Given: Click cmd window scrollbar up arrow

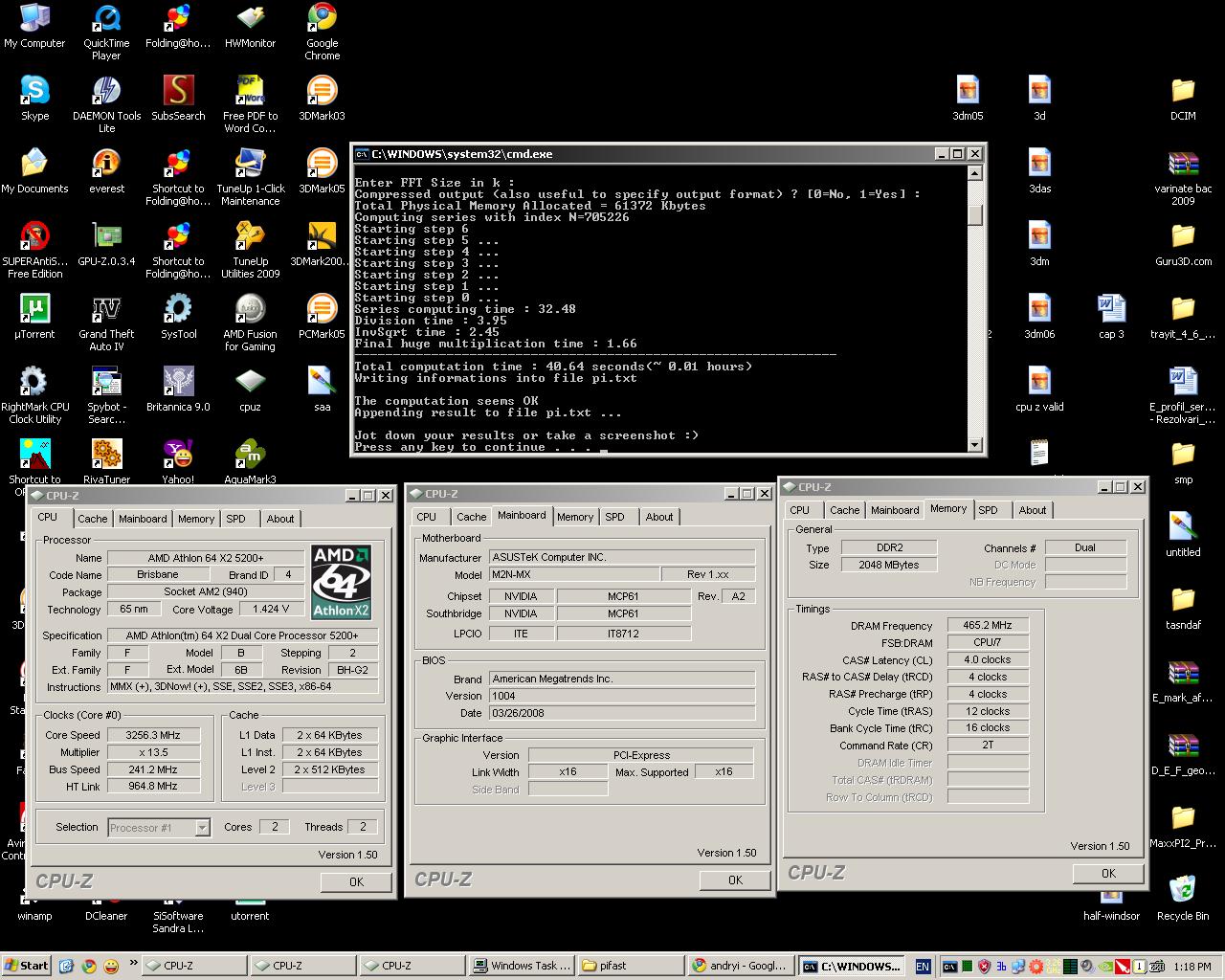Looking at the screenshot, I should tap(975, 173).
